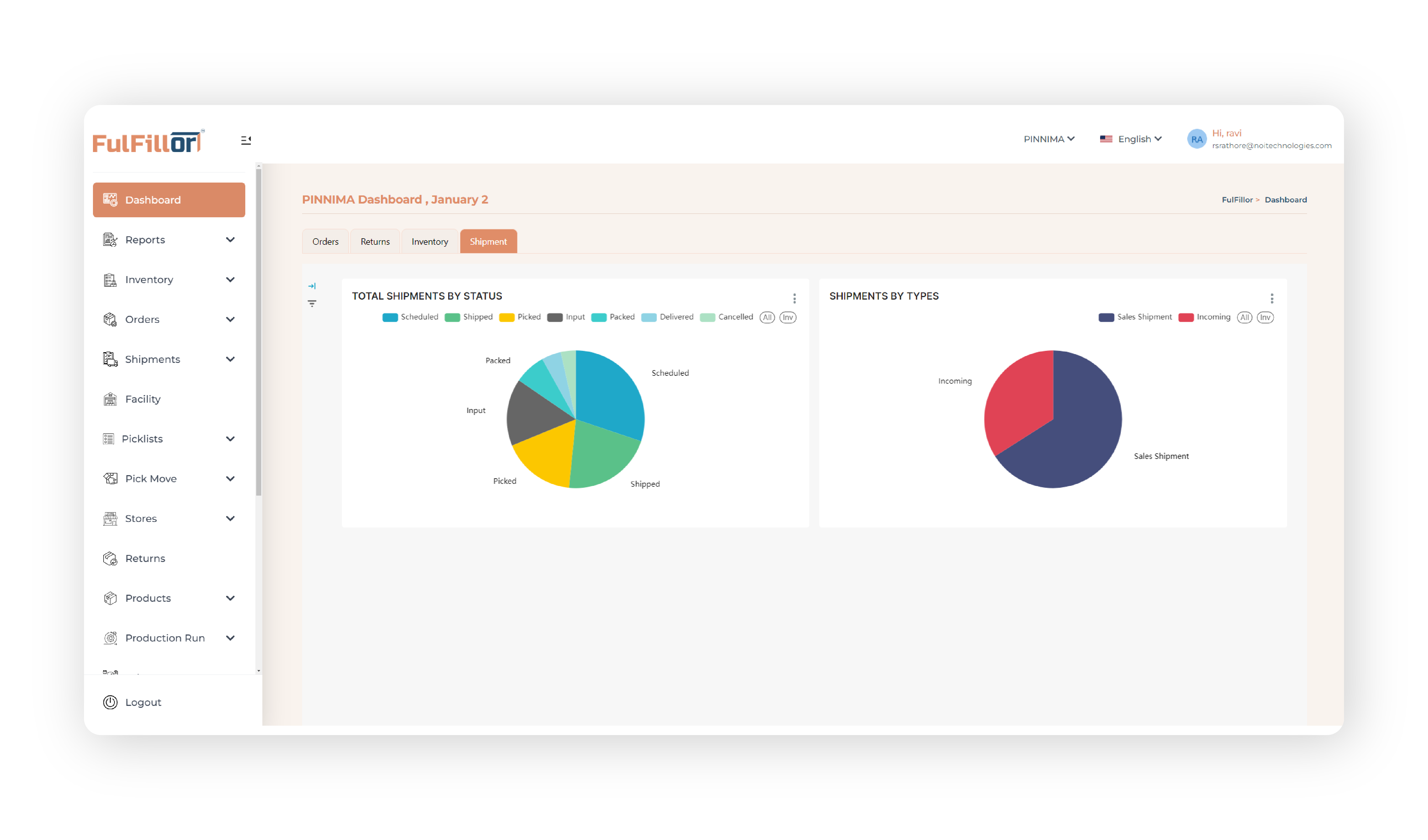Click the Inv button in types legend
1428x840 pixels.
[x=1265, y=318]
